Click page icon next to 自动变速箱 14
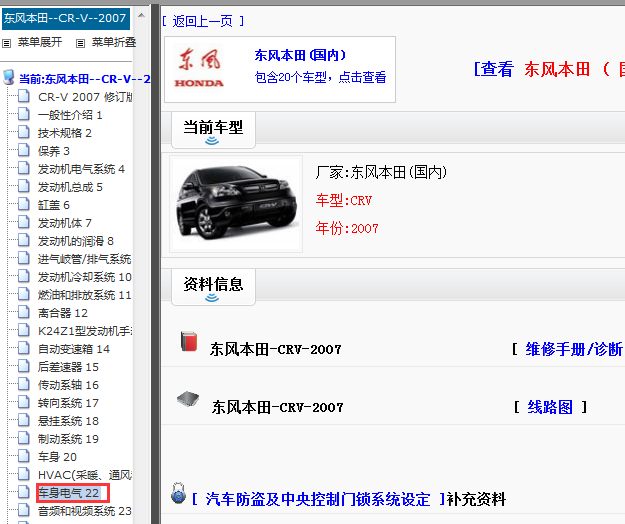The height and width of the screenshot is (524, 625). coord(24,348)
